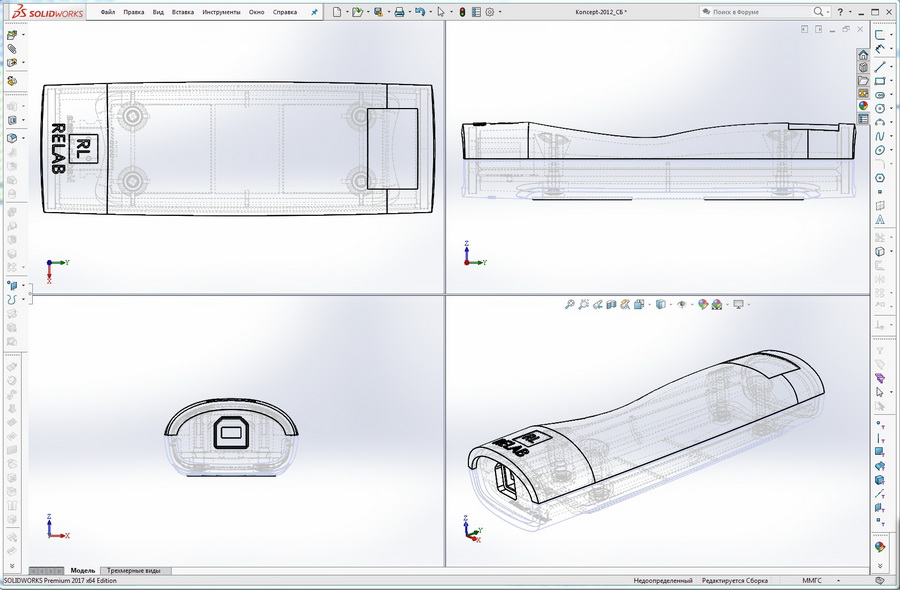Click the Save icon in the toolbar
Image resolution: width=900 pixels, height=590 pixels.
376,11
